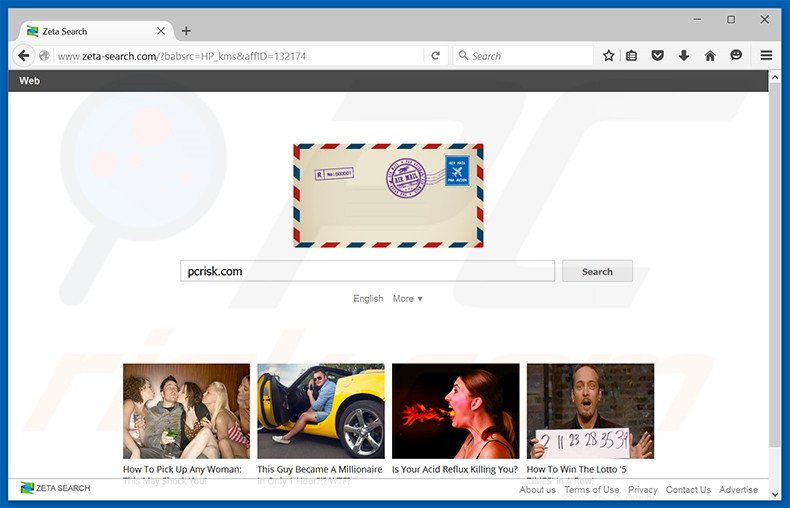Image resolution: width=790 pixels, height=508 pixels.
Task: Click the Pocket save icon
Action: point(658,56)
